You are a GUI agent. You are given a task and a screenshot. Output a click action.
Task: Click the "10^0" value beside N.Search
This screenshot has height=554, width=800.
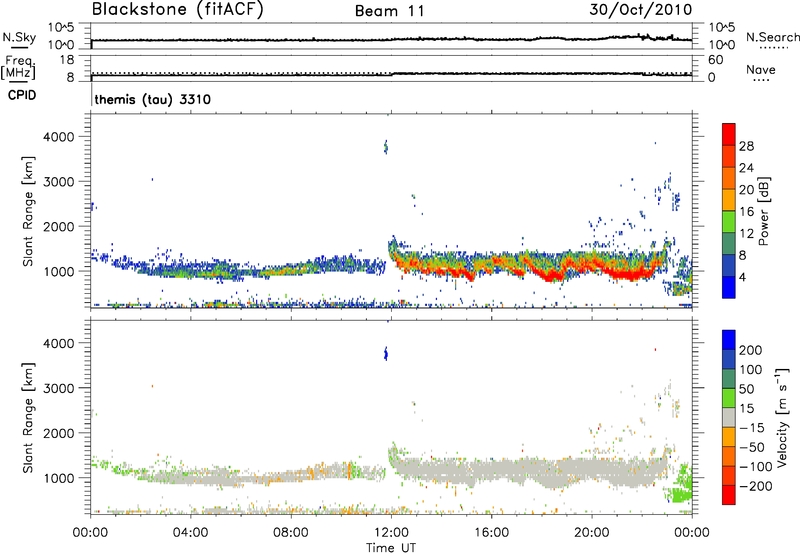click(x=721, y=45)
